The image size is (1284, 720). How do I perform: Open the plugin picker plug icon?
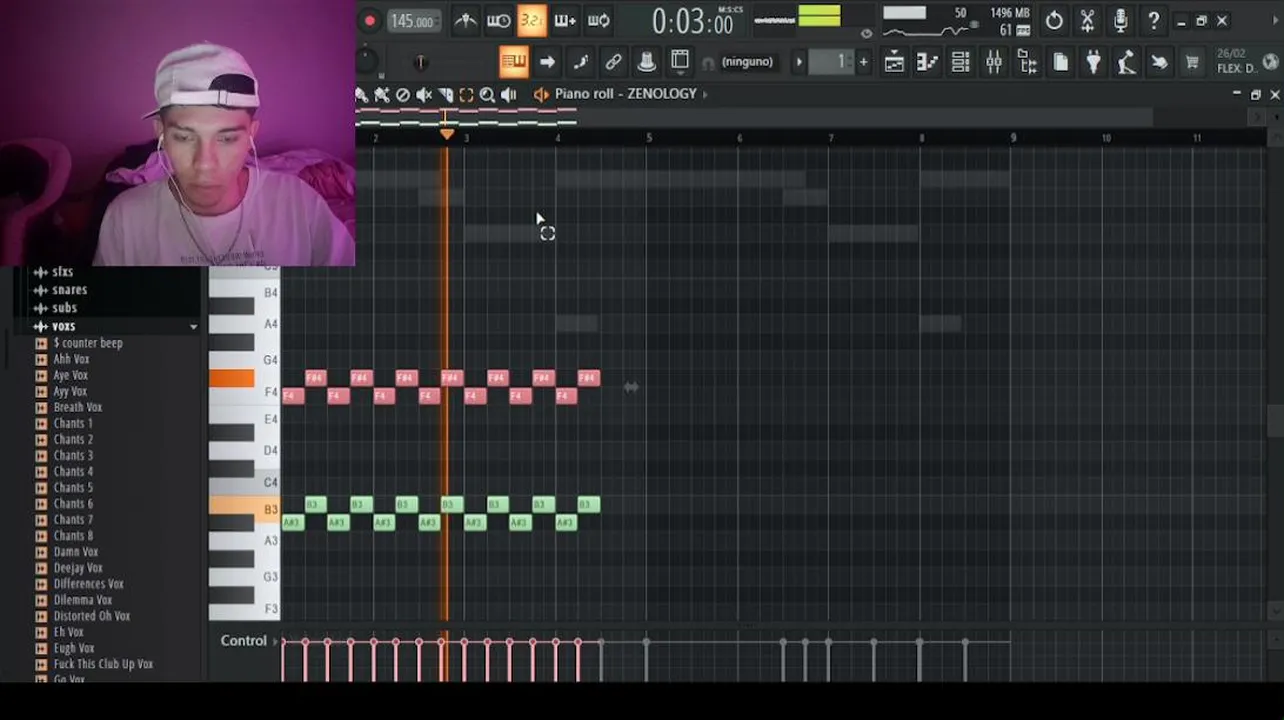tap(1093, 62)
